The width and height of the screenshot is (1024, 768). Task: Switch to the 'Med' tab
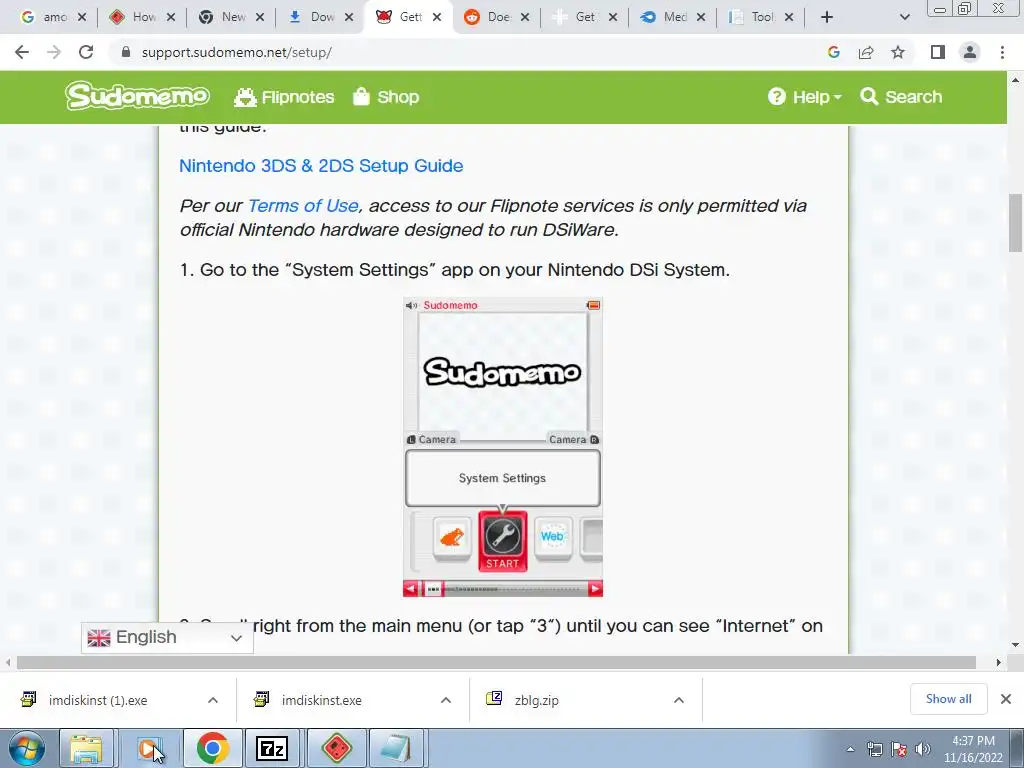click(x=673, y=17)
